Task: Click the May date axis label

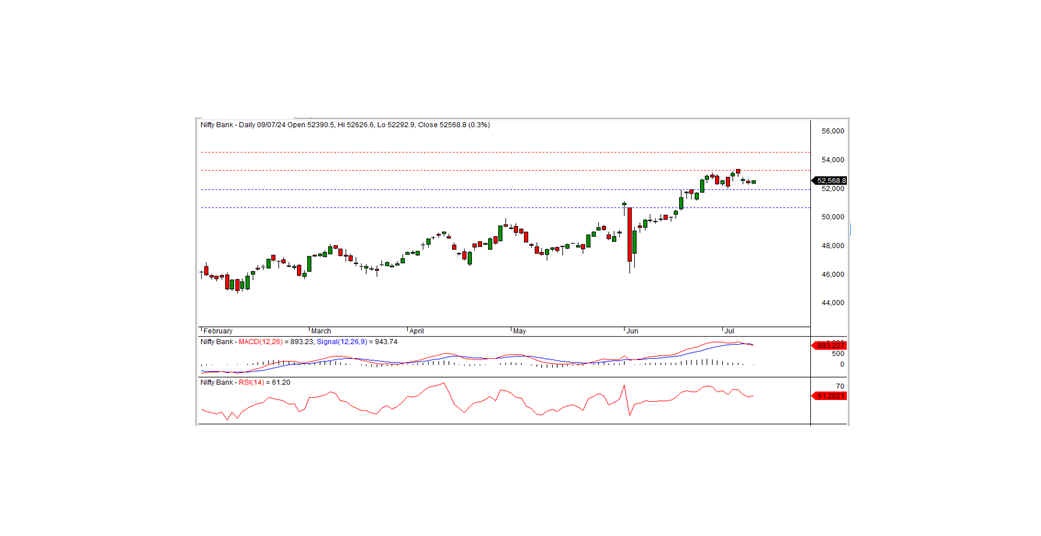Action: (x=519, y=331)
